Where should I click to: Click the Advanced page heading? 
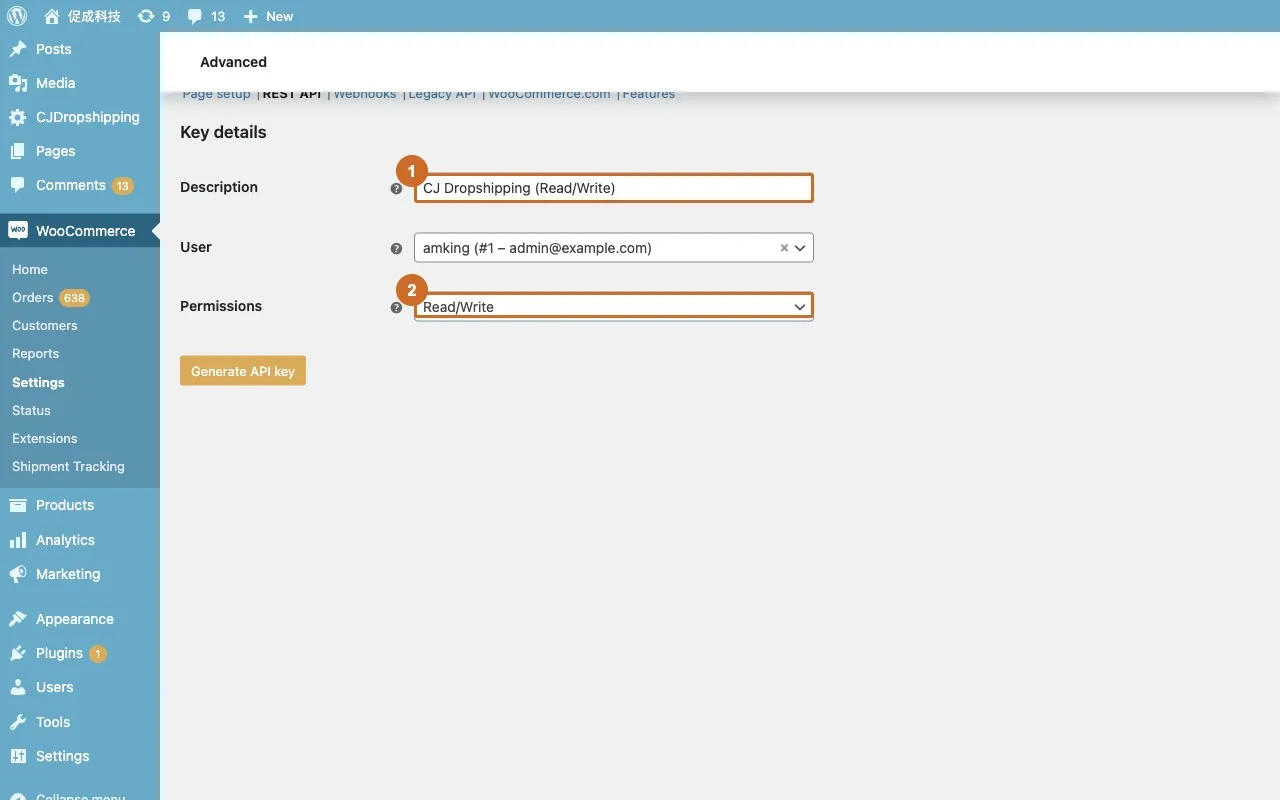tap(233, 62)
